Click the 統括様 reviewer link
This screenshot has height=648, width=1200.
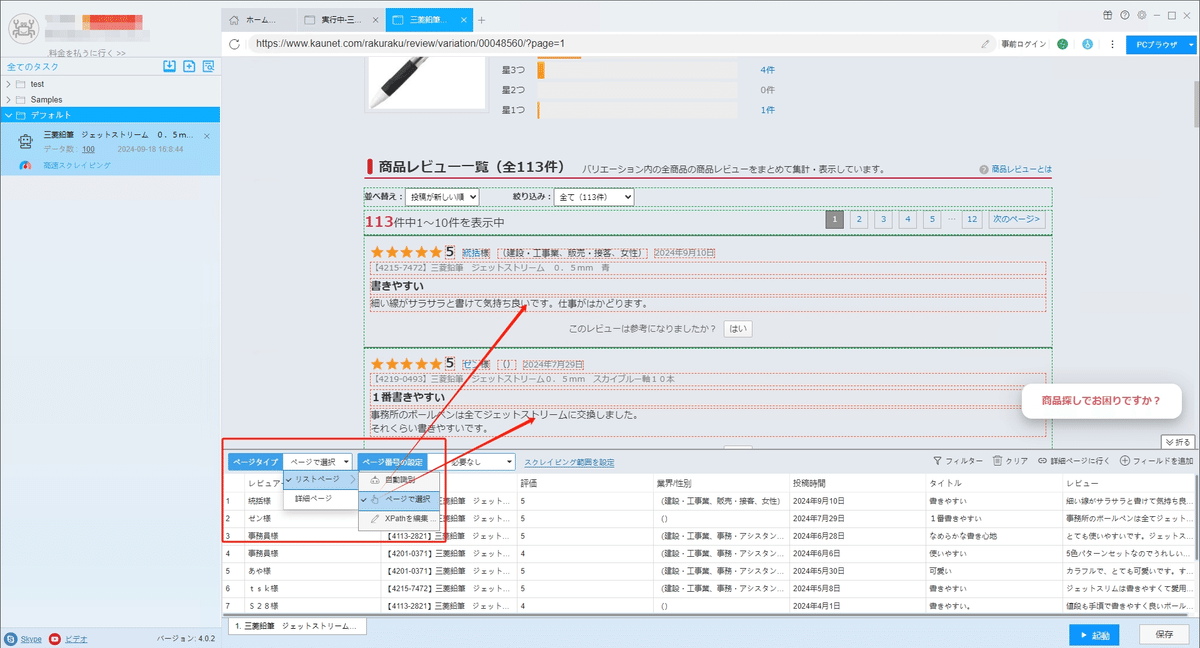pos(476,253)
